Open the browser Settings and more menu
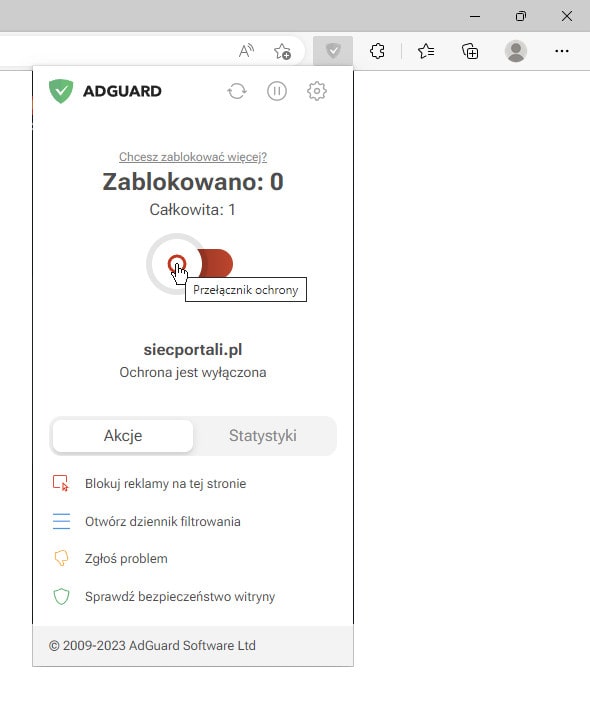This screenshot has width=590, height=706. click(x=562, y=51)
